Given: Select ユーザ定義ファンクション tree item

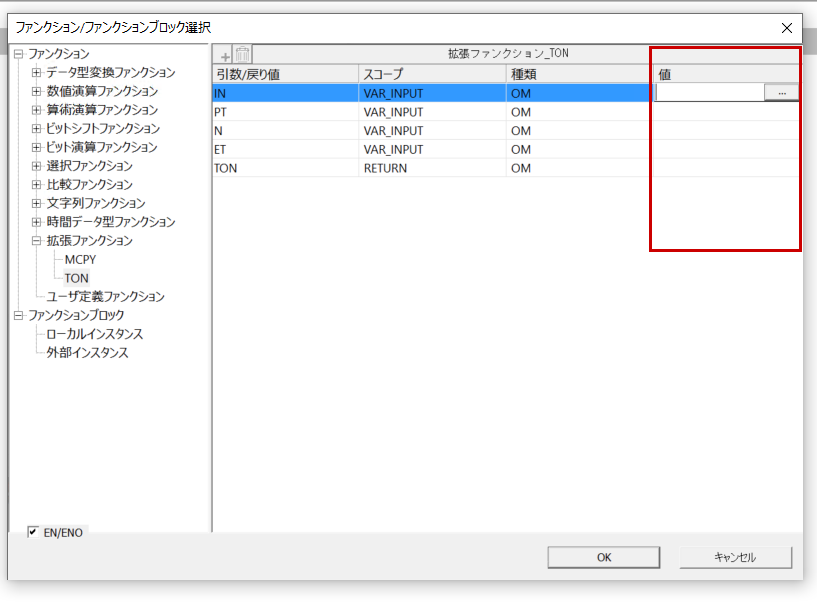Looking at the screenshot, I should (105, 297).
